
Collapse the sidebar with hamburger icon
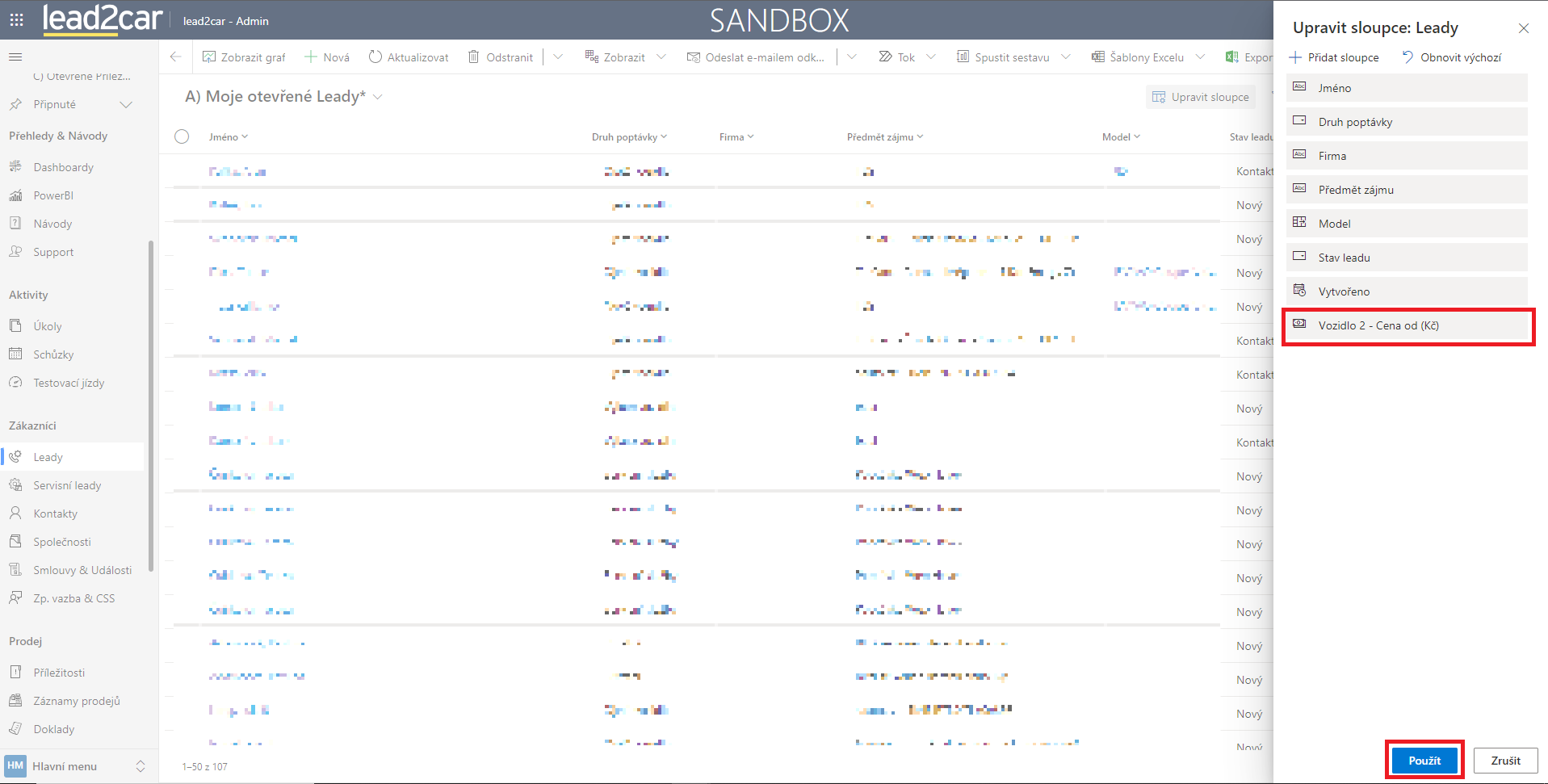[x=15, y=57]
